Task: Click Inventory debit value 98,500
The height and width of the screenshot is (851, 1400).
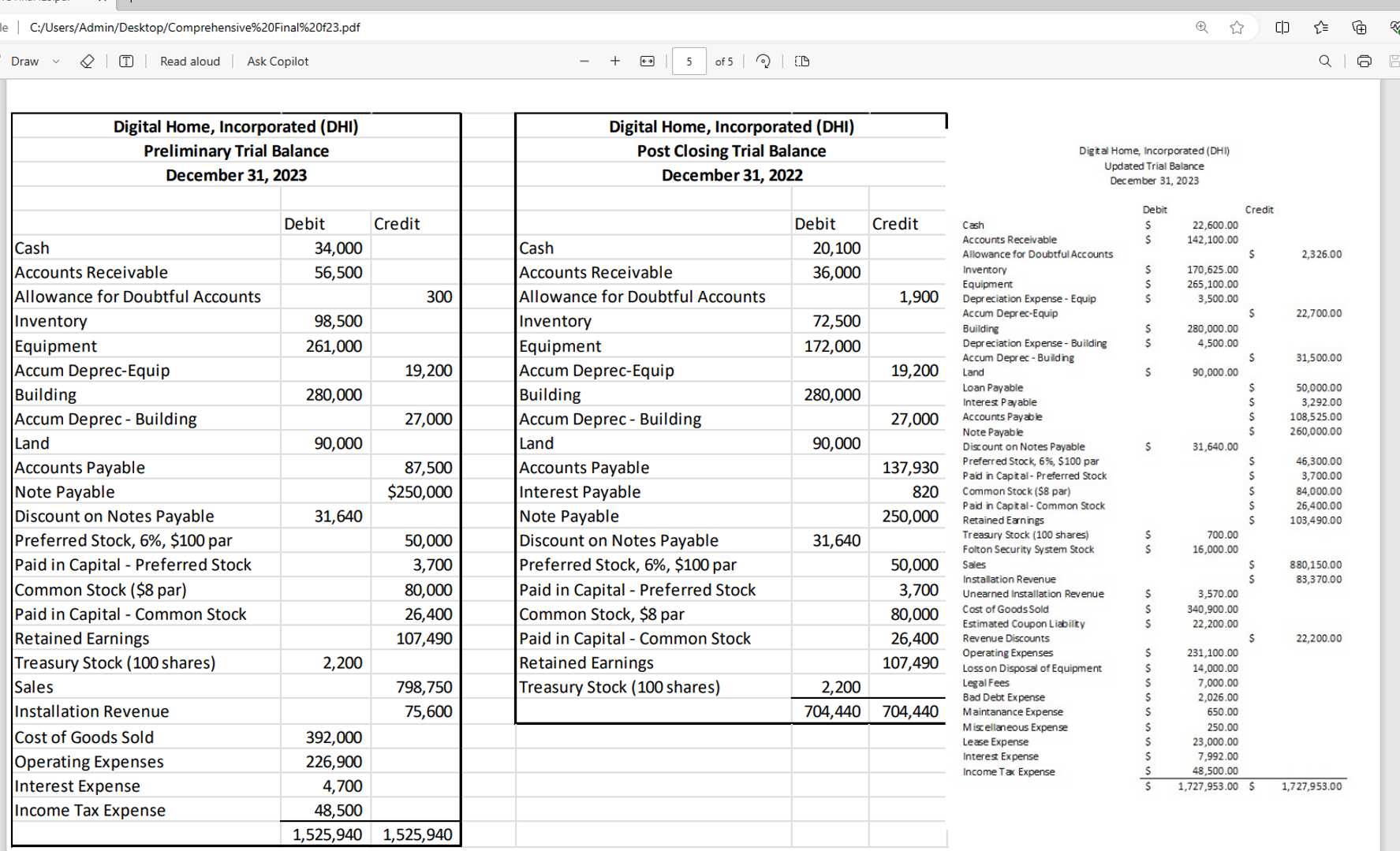Action: click(x=338, y=322)
